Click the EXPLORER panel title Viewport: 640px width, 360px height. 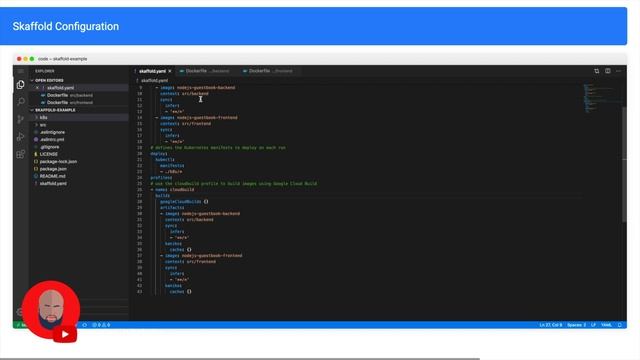tap(44, 71)
